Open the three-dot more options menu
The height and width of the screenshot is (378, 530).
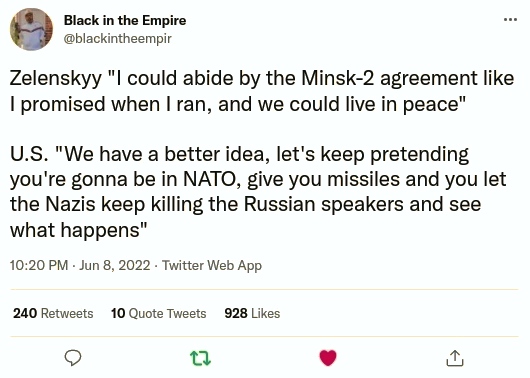tap(510, 20)
